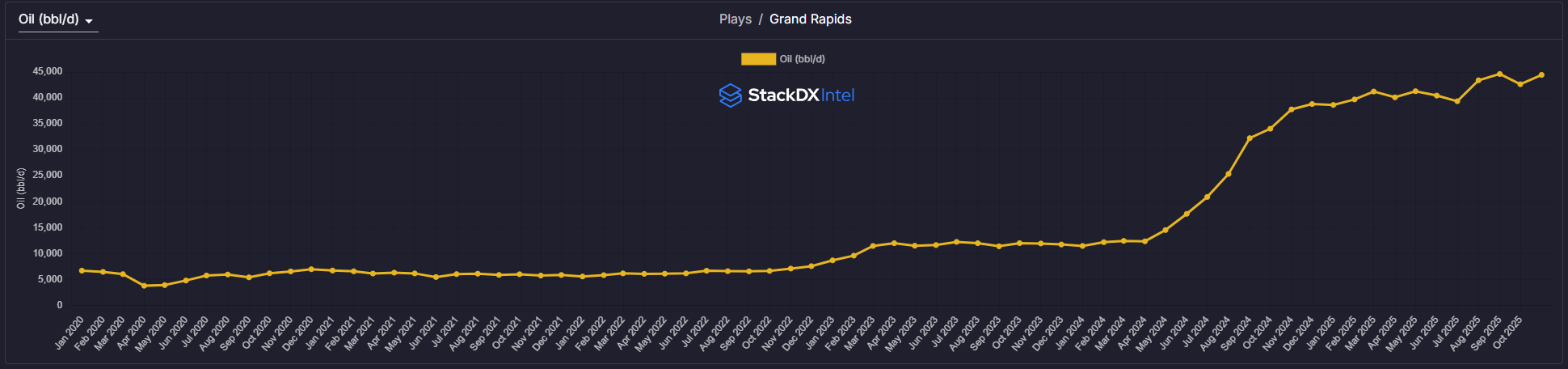Click the Sep 2025 peak data point

click(x=1500, y=74)
